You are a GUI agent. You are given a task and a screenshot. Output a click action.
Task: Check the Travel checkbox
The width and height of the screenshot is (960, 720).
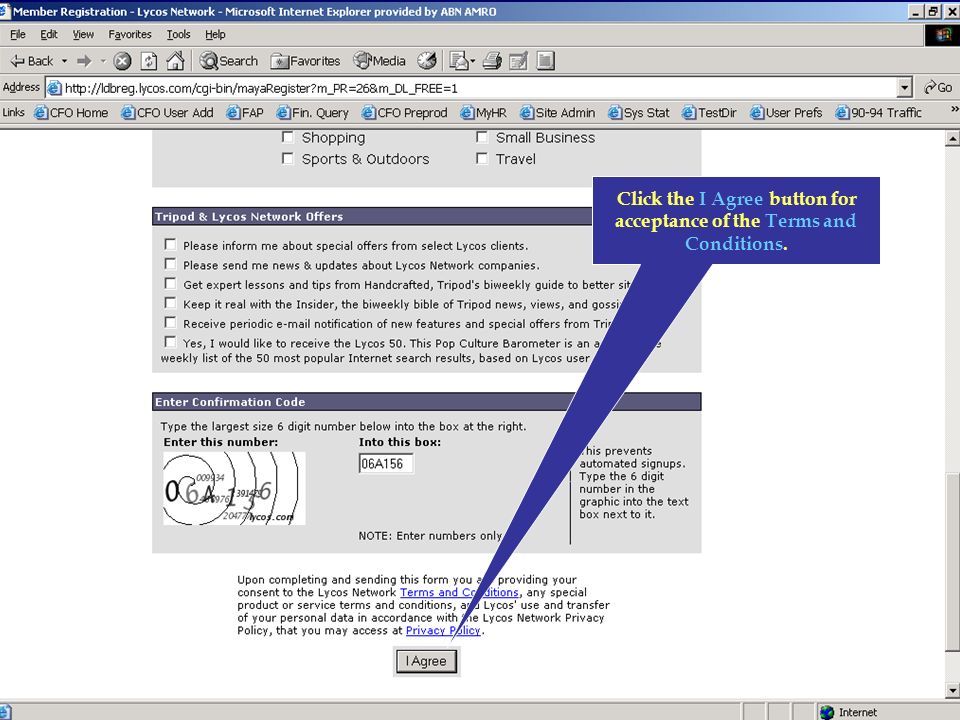[x=482, y=159]
